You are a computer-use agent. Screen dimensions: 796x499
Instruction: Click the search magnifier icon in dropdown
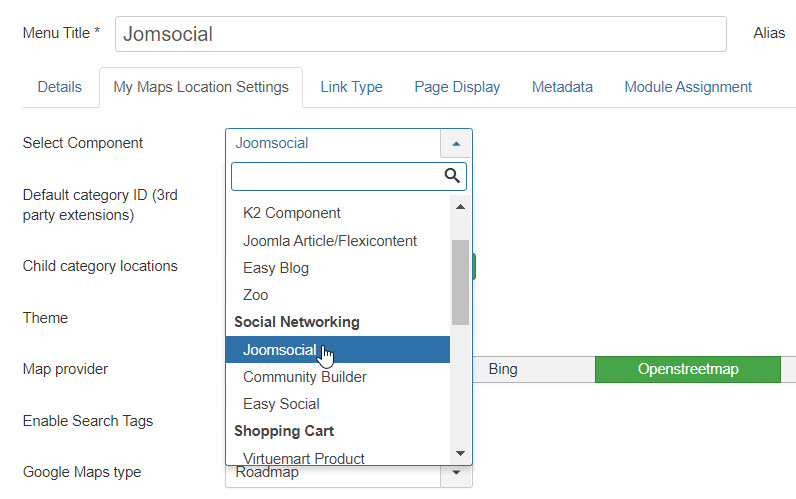pos(452,176)
